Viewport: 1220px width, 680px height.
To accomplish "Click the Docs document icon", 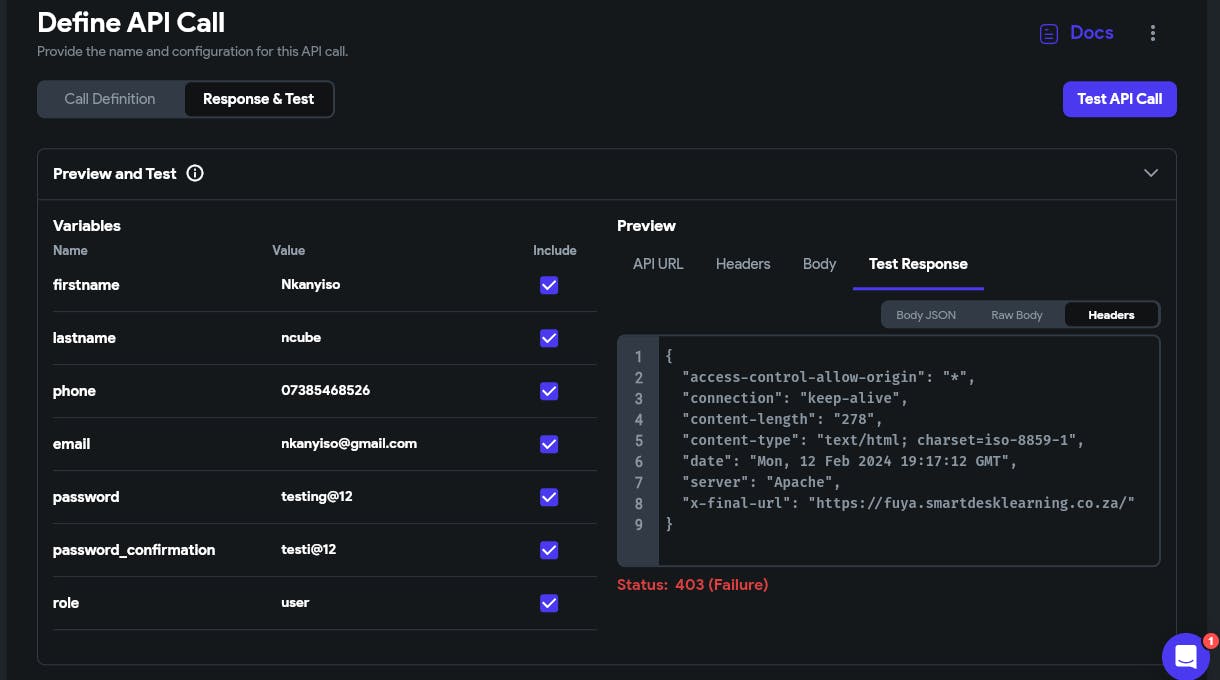I will pos(1049,34).
